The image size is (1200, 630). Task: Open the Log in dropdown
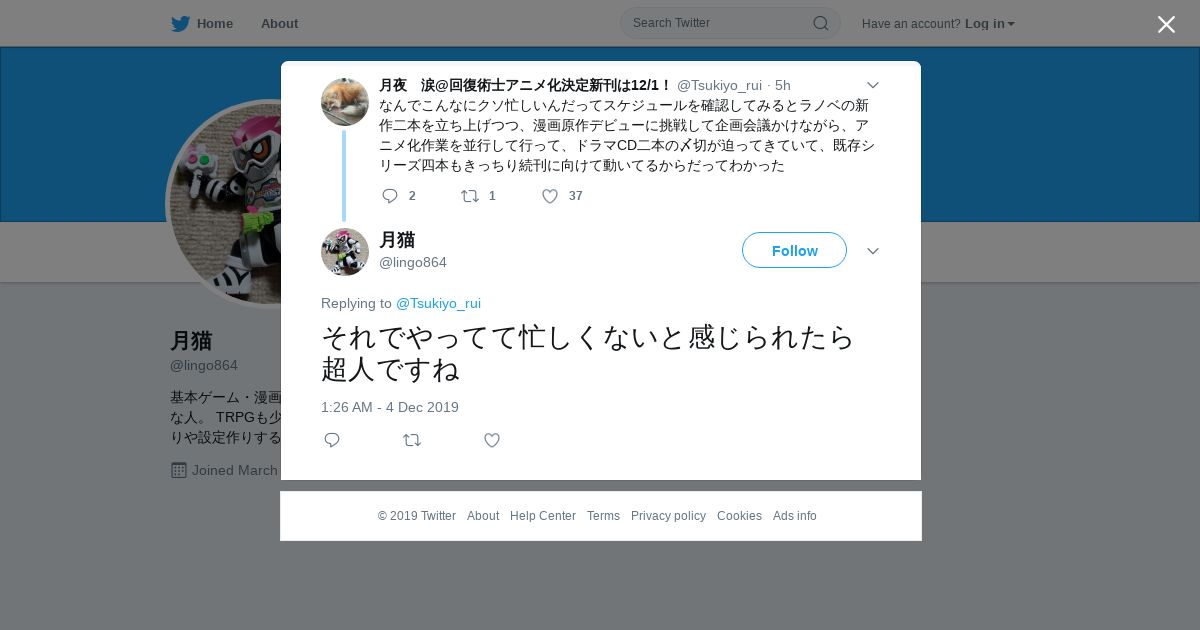989,24
